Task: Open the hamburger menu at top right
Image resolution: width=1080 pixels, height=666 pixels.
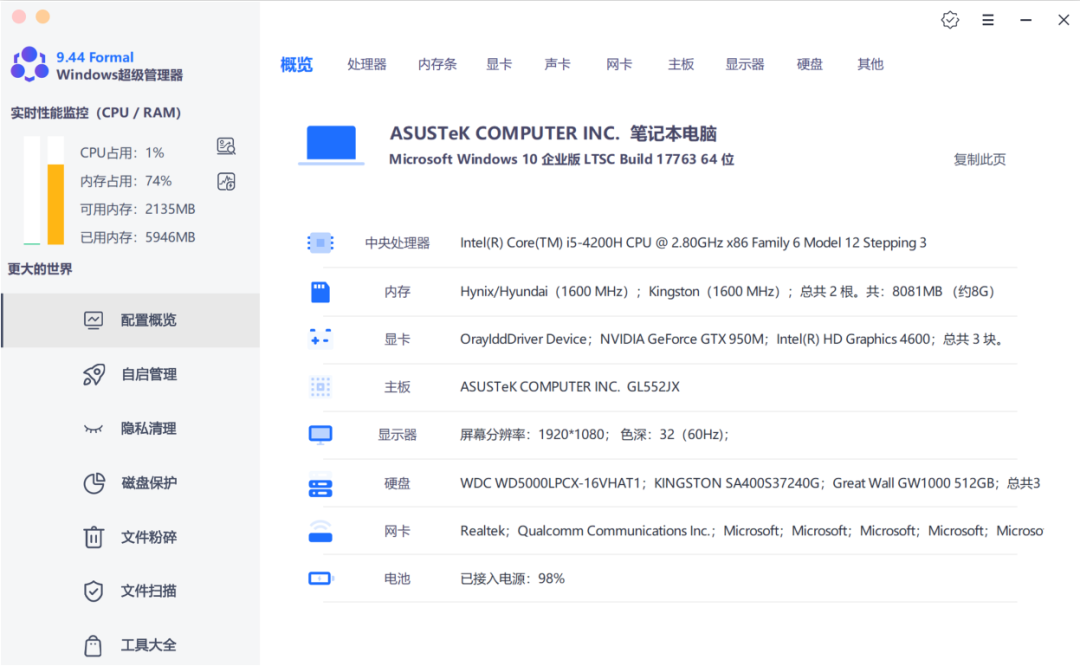Action: point(988,20)
